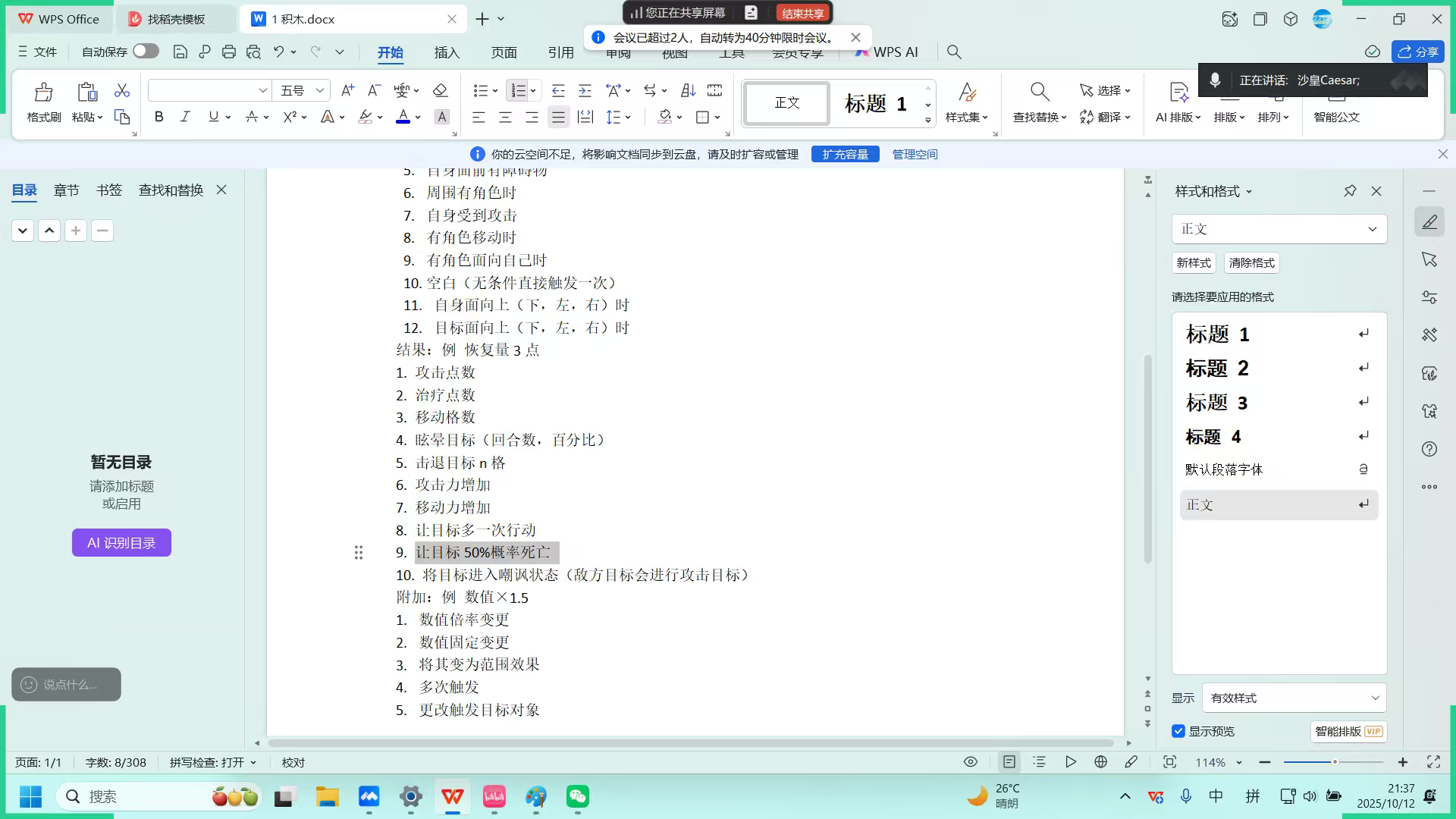Click the clear formatting eraser icon

coord(440,91)
